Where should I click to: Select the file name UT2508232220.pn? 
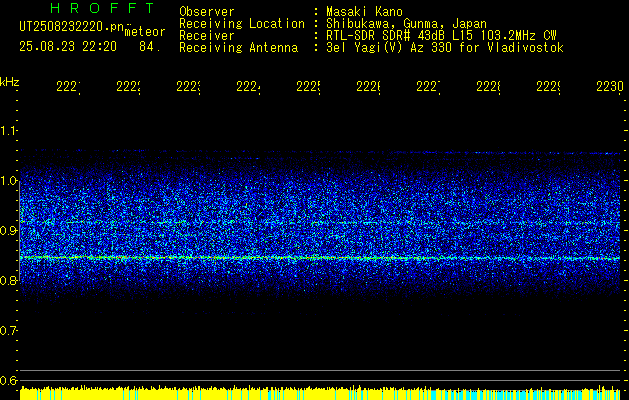[x=71, y=27]
